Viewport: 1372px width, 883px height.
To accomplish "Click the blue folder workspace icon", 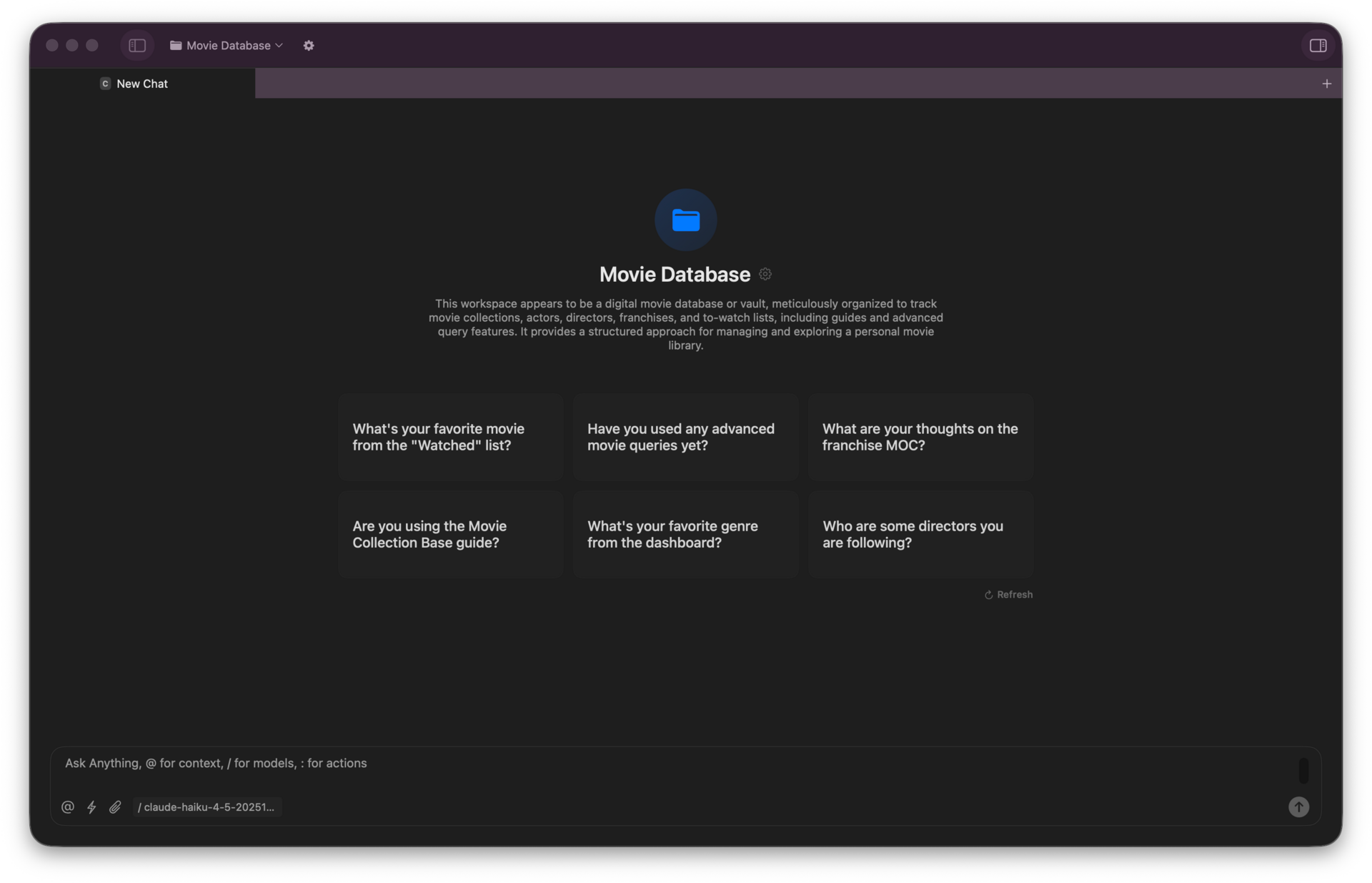I will click(x=685, y=219).
